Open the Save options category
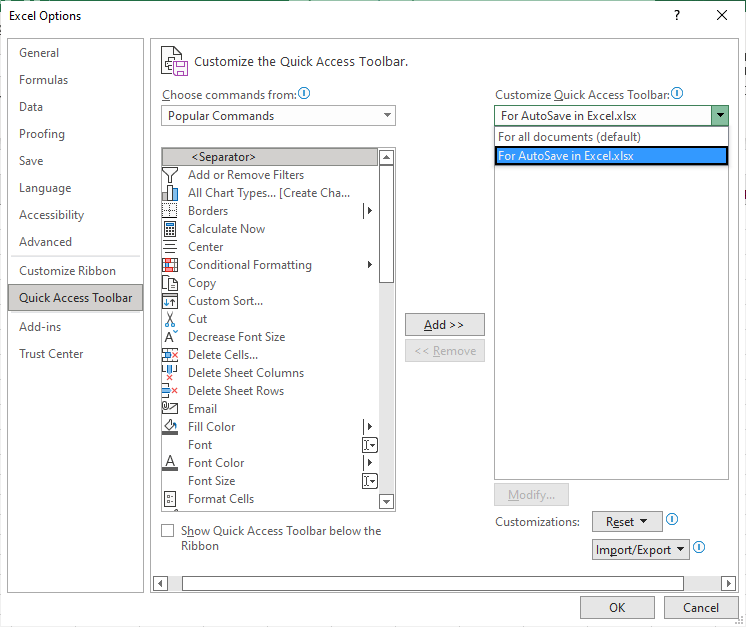The image size is (746, 627). click(75, 161)
